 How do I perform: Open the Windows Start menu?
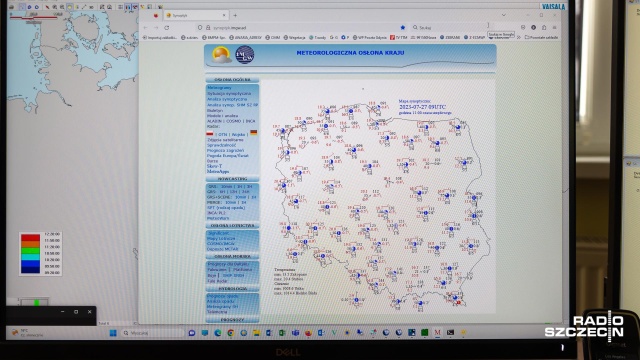(x=113, y=333)
